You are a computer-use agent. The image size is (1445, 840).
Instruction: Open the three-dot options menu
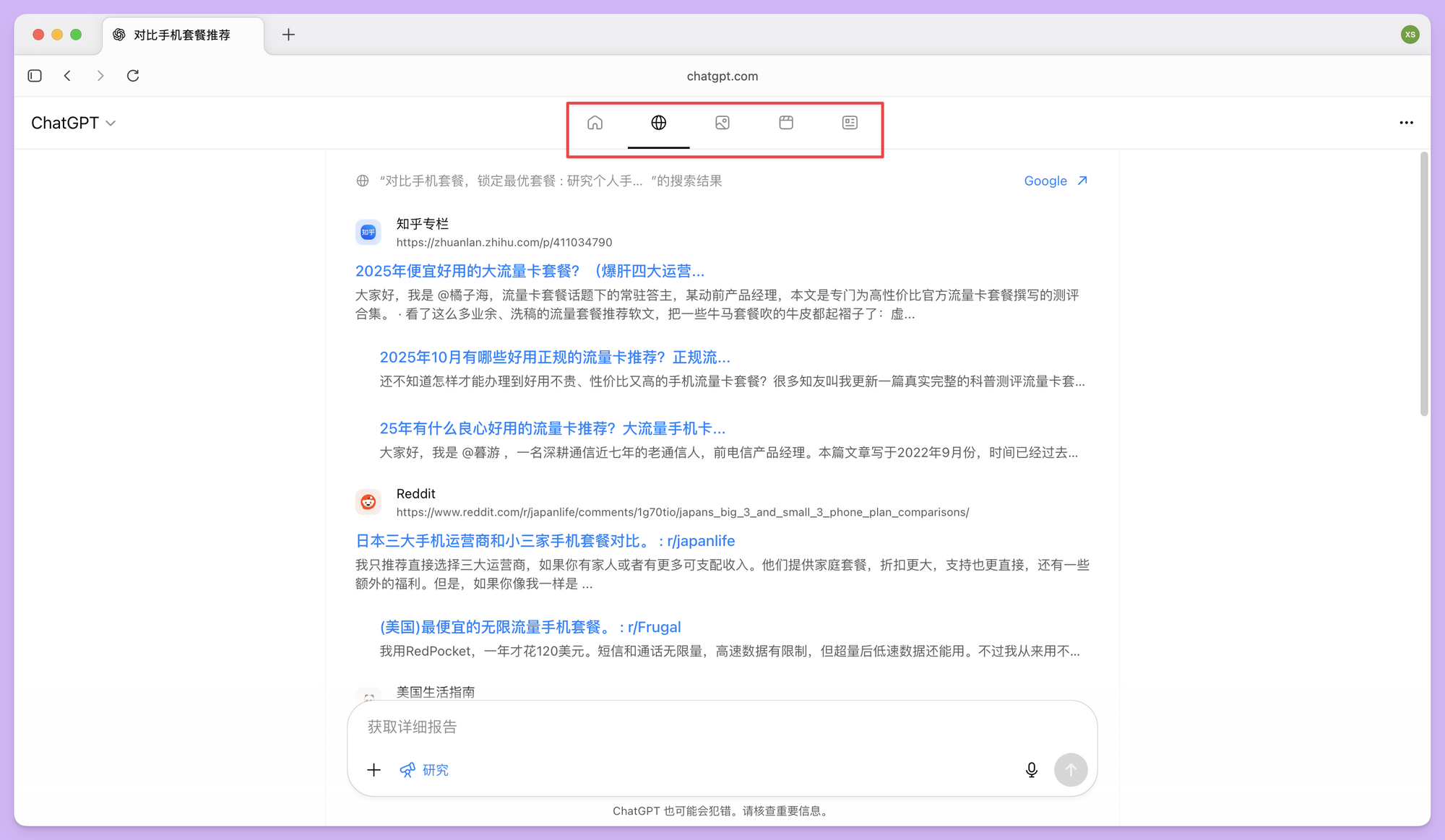(1406, 123)
